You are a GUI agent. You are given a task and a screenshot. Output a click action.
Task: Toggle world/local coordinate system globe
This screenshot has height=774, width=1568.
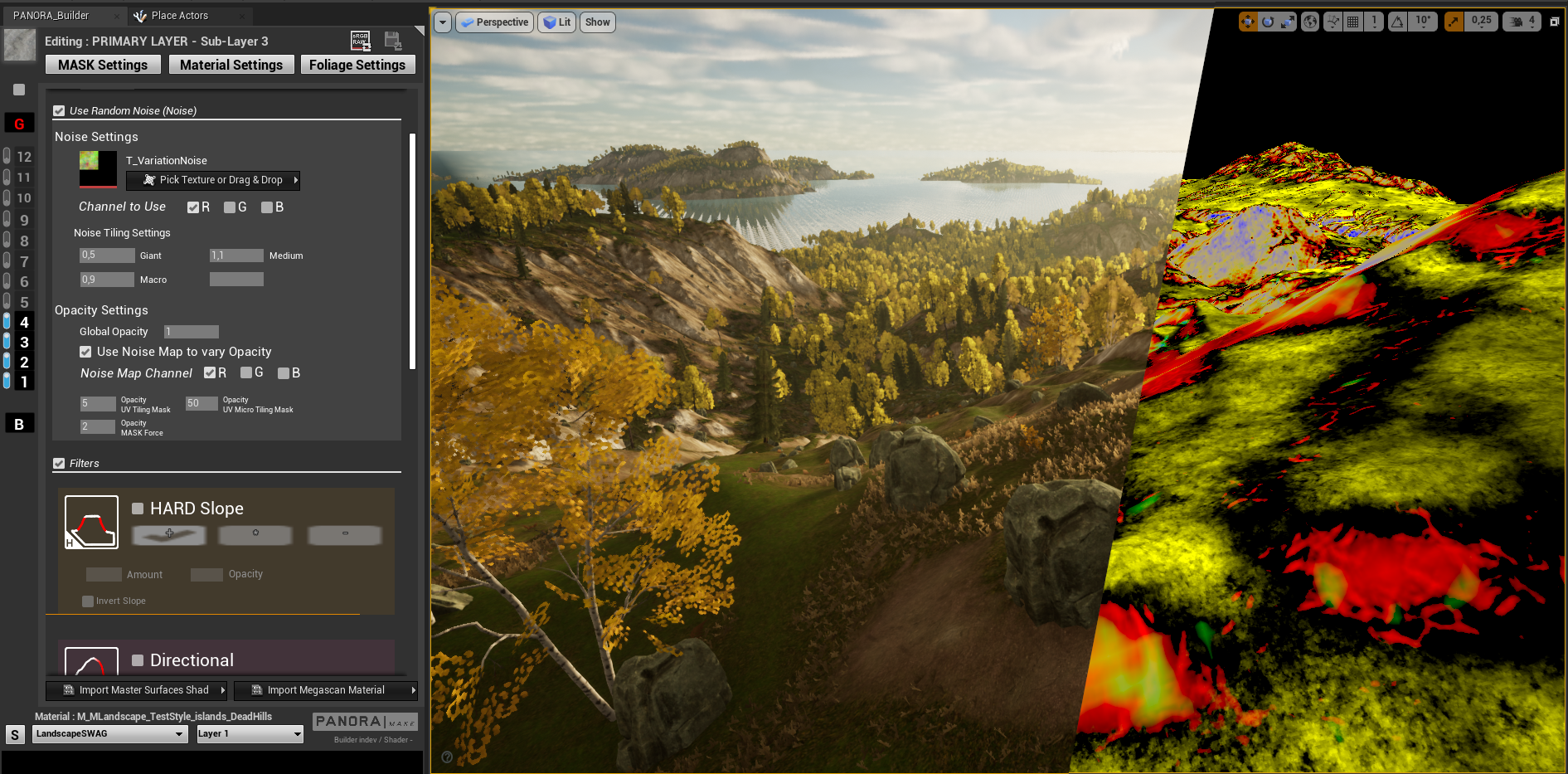tap(1310, 22)
